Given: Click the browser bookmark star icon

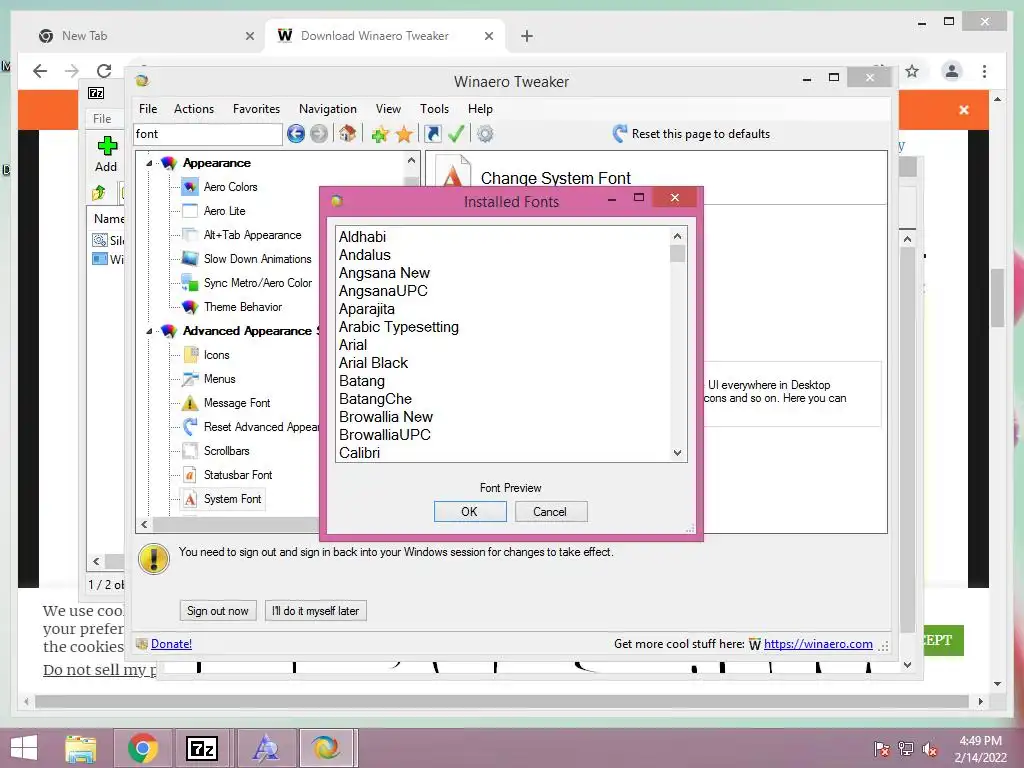Looking at the screenshot, I should click(912, 71).
